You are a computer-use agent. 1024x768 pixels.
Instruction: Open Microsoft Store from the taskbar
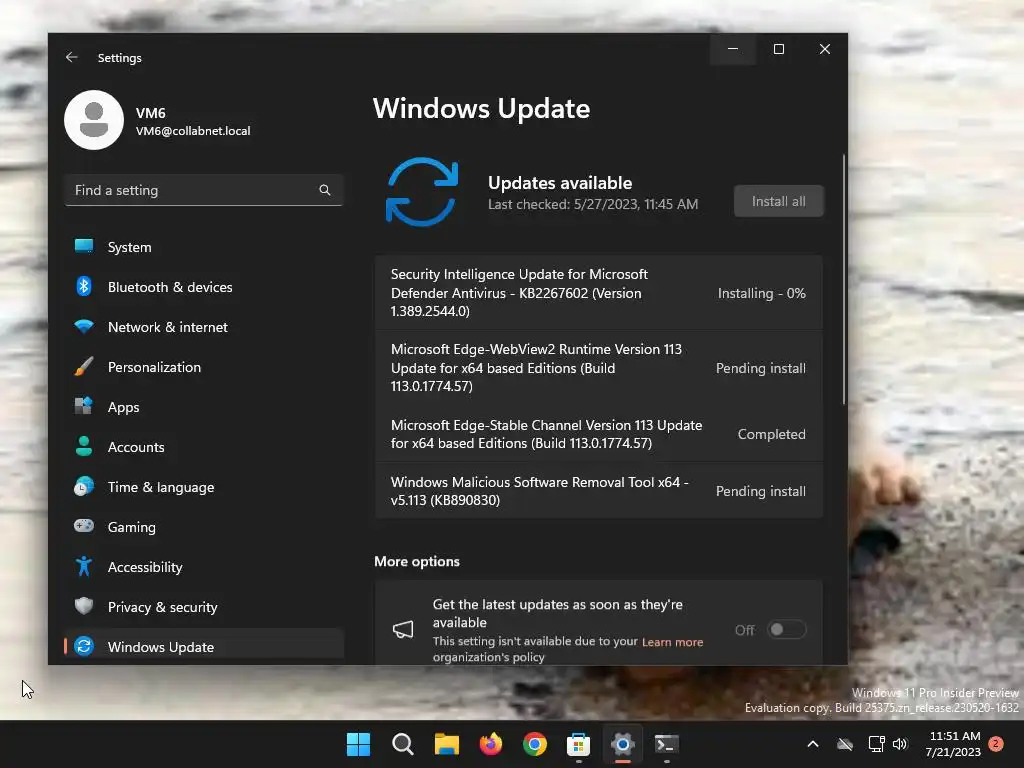[579, 744]
